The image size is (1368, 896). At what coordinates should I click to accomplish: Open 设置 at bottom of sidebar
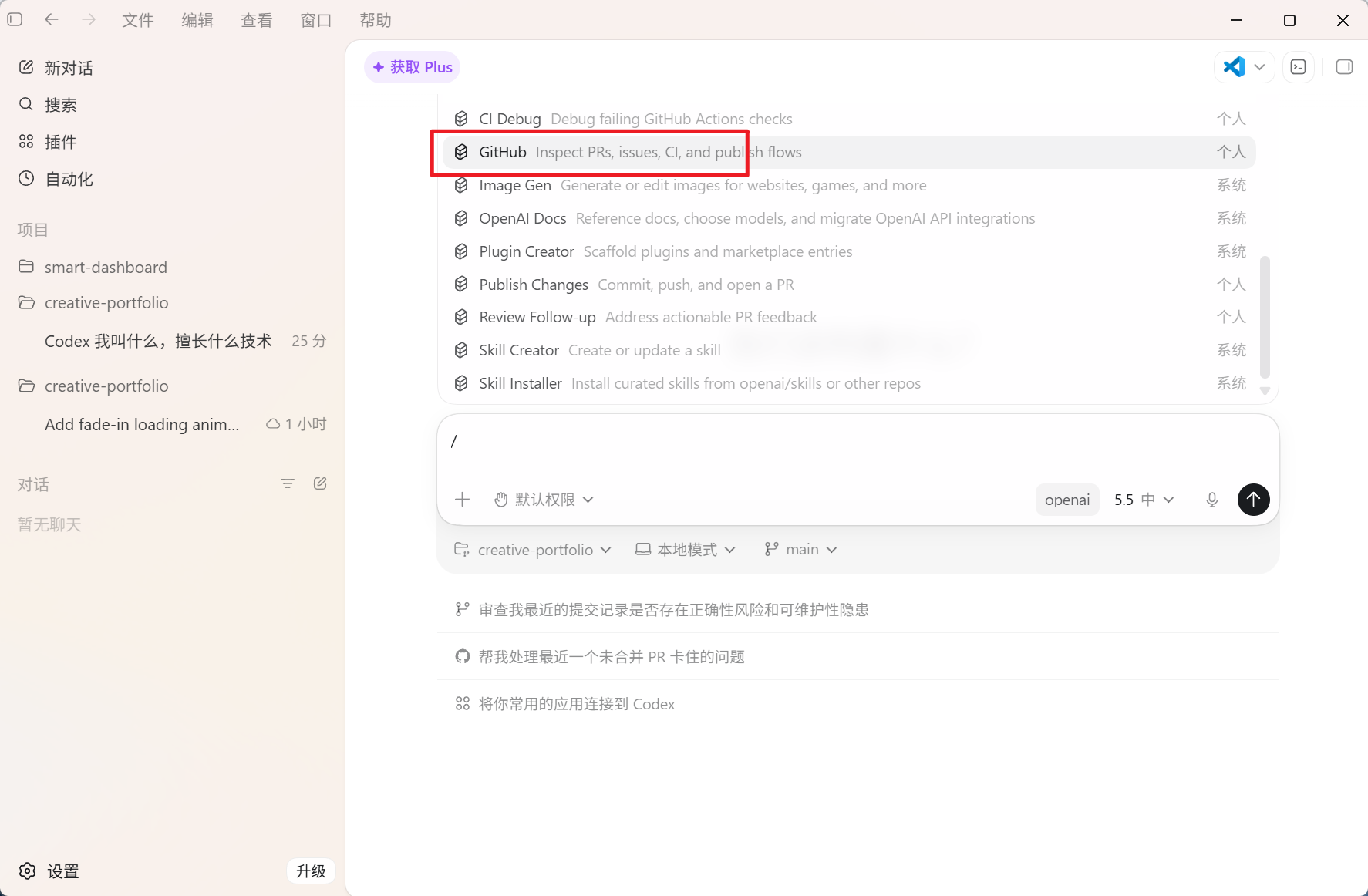49,871
